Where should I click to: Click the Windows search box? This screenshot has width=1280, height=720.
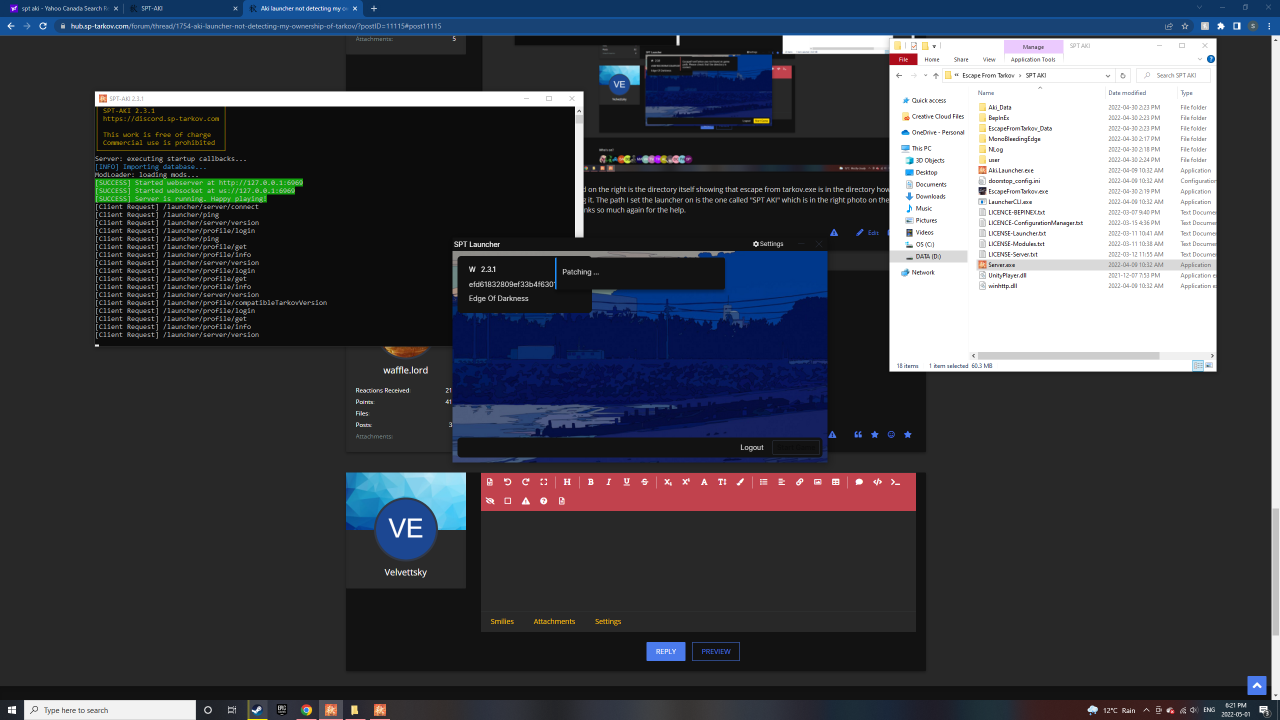click(110, 710)
